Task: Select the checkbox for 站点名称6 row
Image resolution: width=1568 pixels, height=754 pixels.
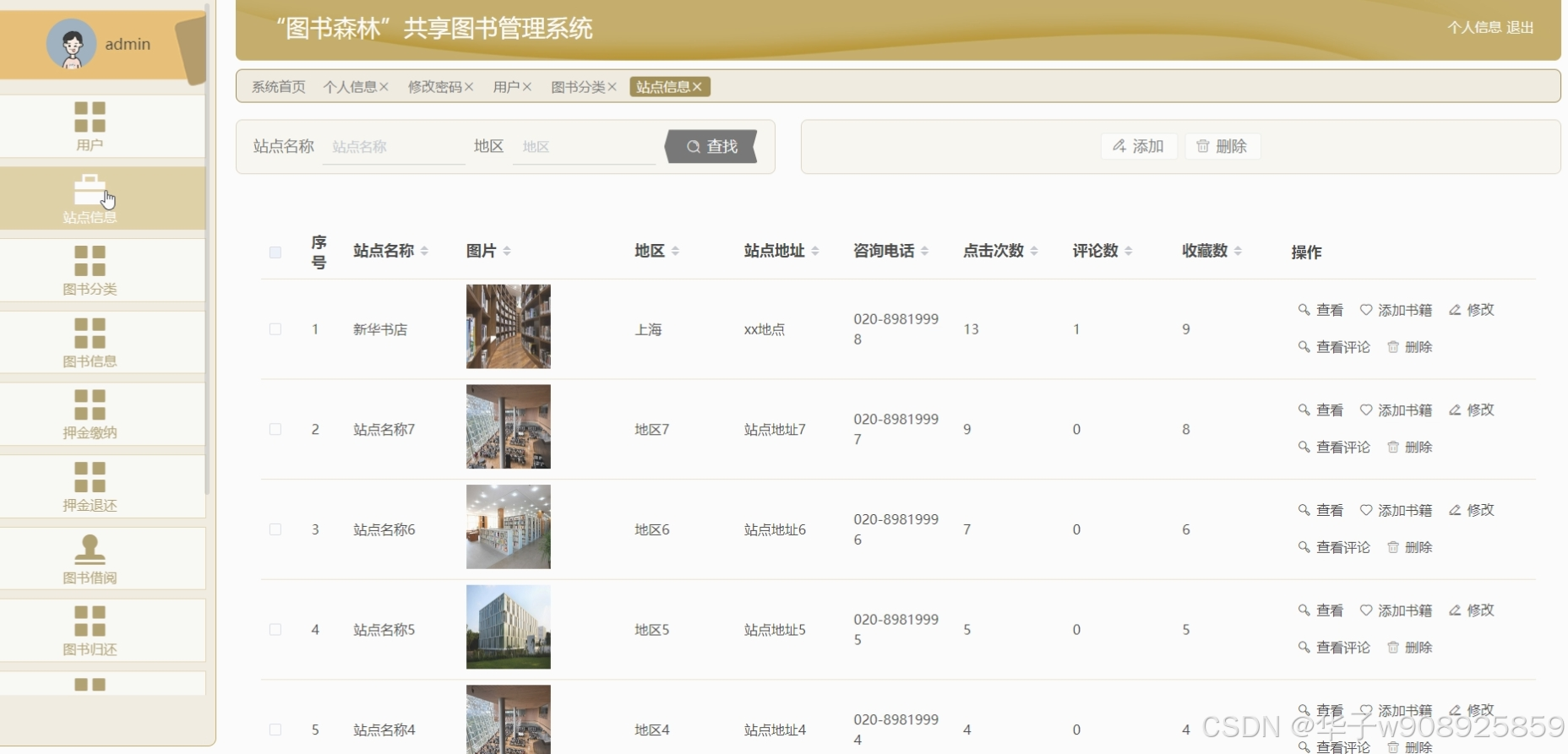Action: 275,529
